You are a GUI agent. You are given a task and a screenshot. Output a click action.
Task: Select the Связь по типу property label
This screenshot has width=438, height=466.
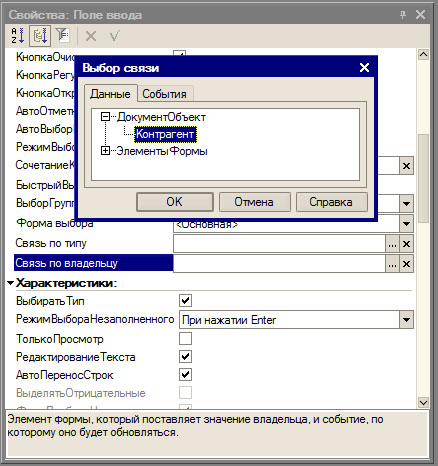[51, 243]
